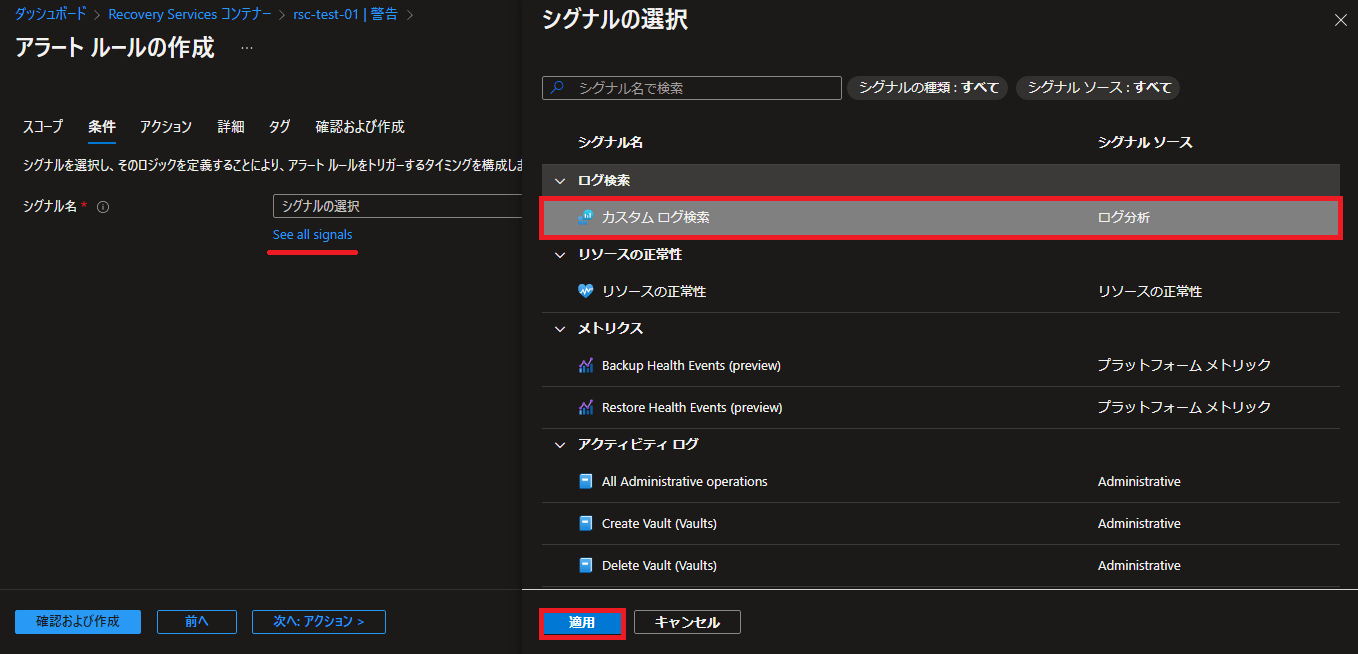Image resolution: width=1358 pixels, height=654 pixels.
Task: Switch to the 確認および作成 tab
Action: tap(360, 127)
